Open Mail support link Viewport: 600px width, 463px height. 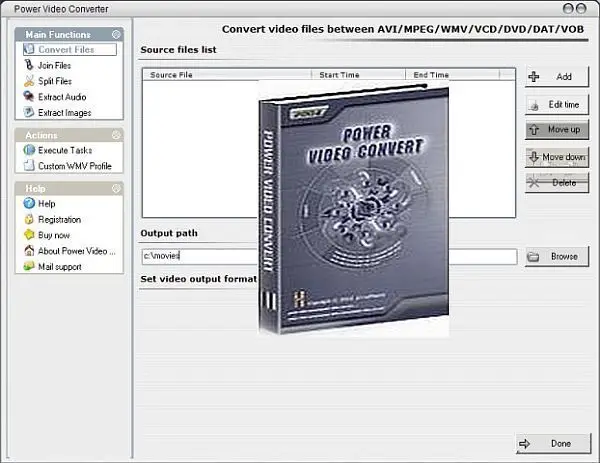pos(60,267)
